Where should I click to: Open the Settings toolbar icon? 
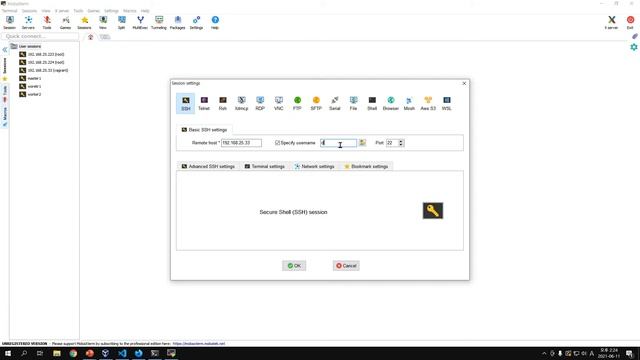coord(196,22)
